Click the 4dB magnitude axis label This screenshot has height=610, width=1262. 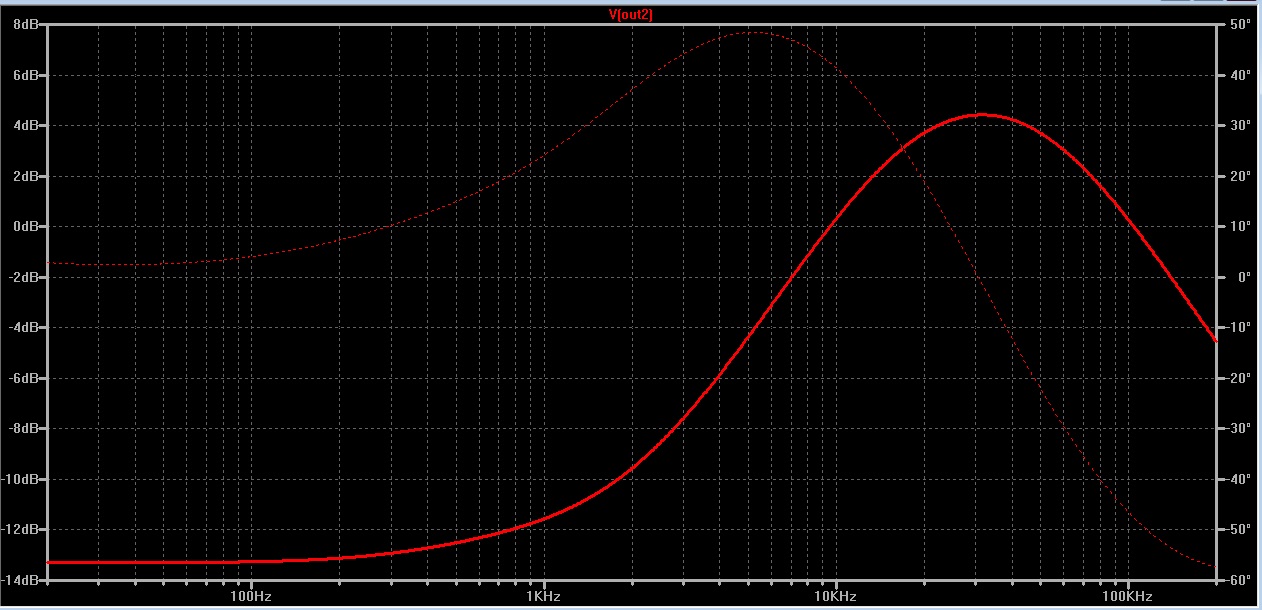pyautogui.click(x=25, y=126)
